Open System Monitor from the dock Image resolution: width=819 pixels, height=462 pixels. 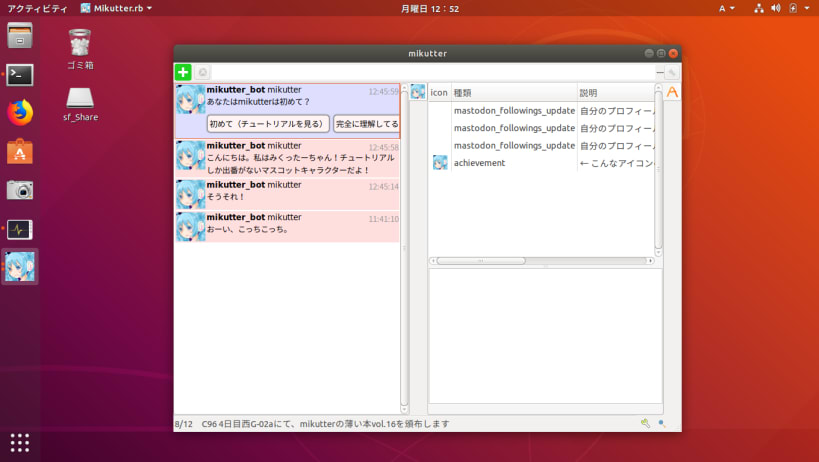pyautogui.click(x=20, y=229)
